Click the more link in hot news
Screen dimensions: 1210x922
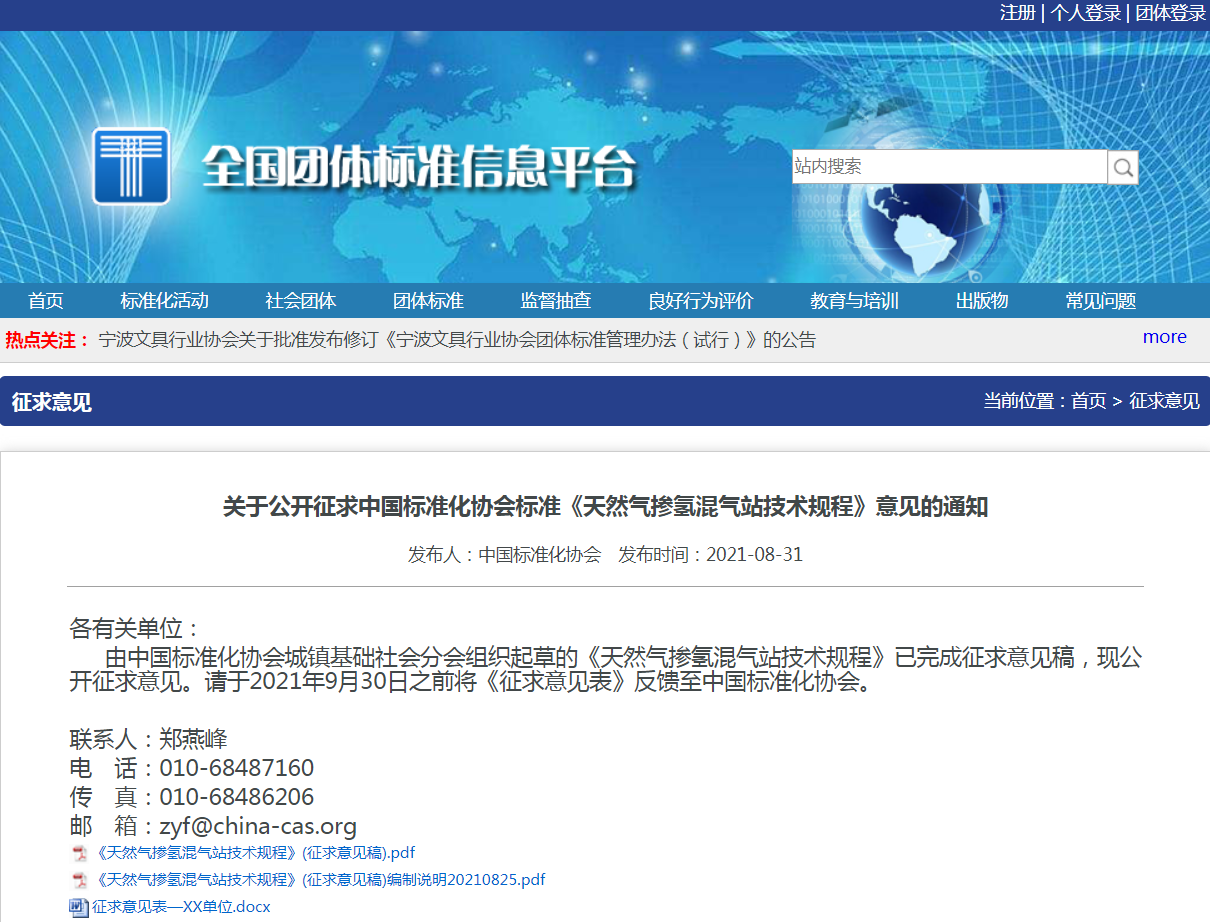point(1165,337)
